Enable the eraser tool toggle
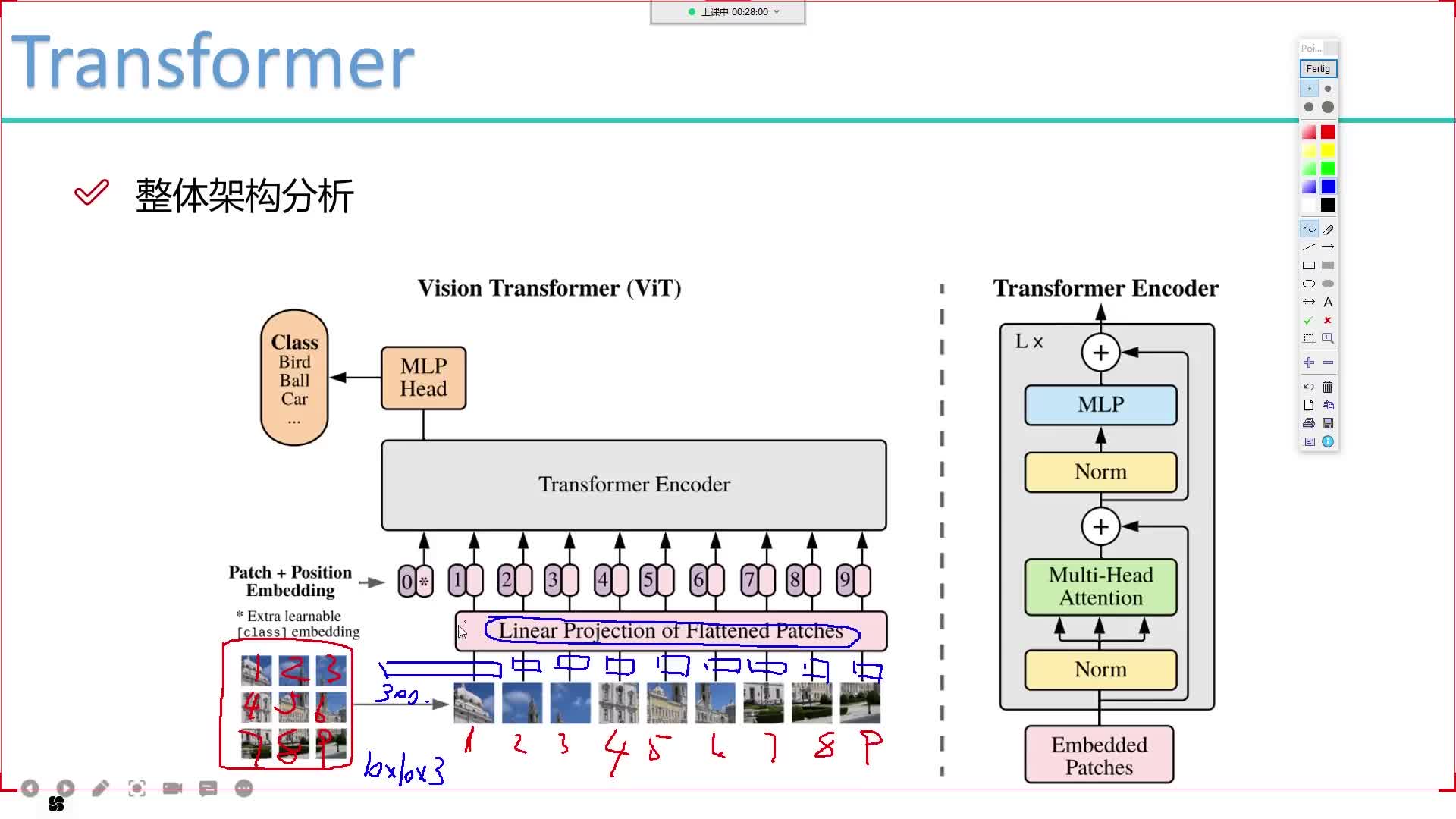The height and width of the screenshot is (819, 1456). (x=1328, y=229)
